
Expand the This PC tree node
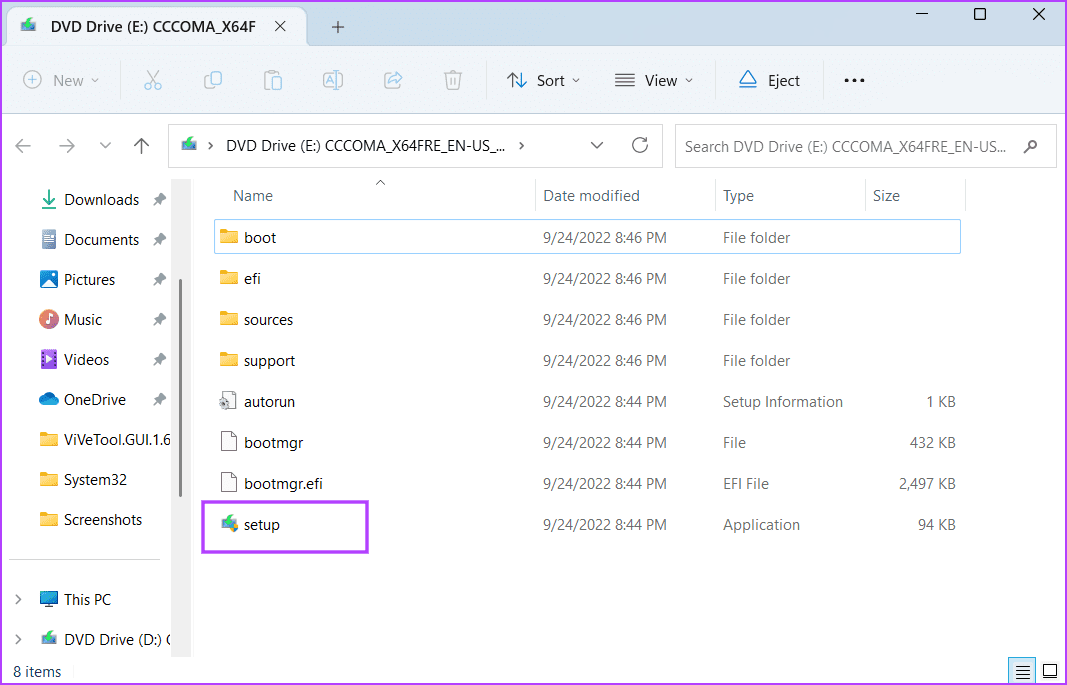(x=18, y=599)
